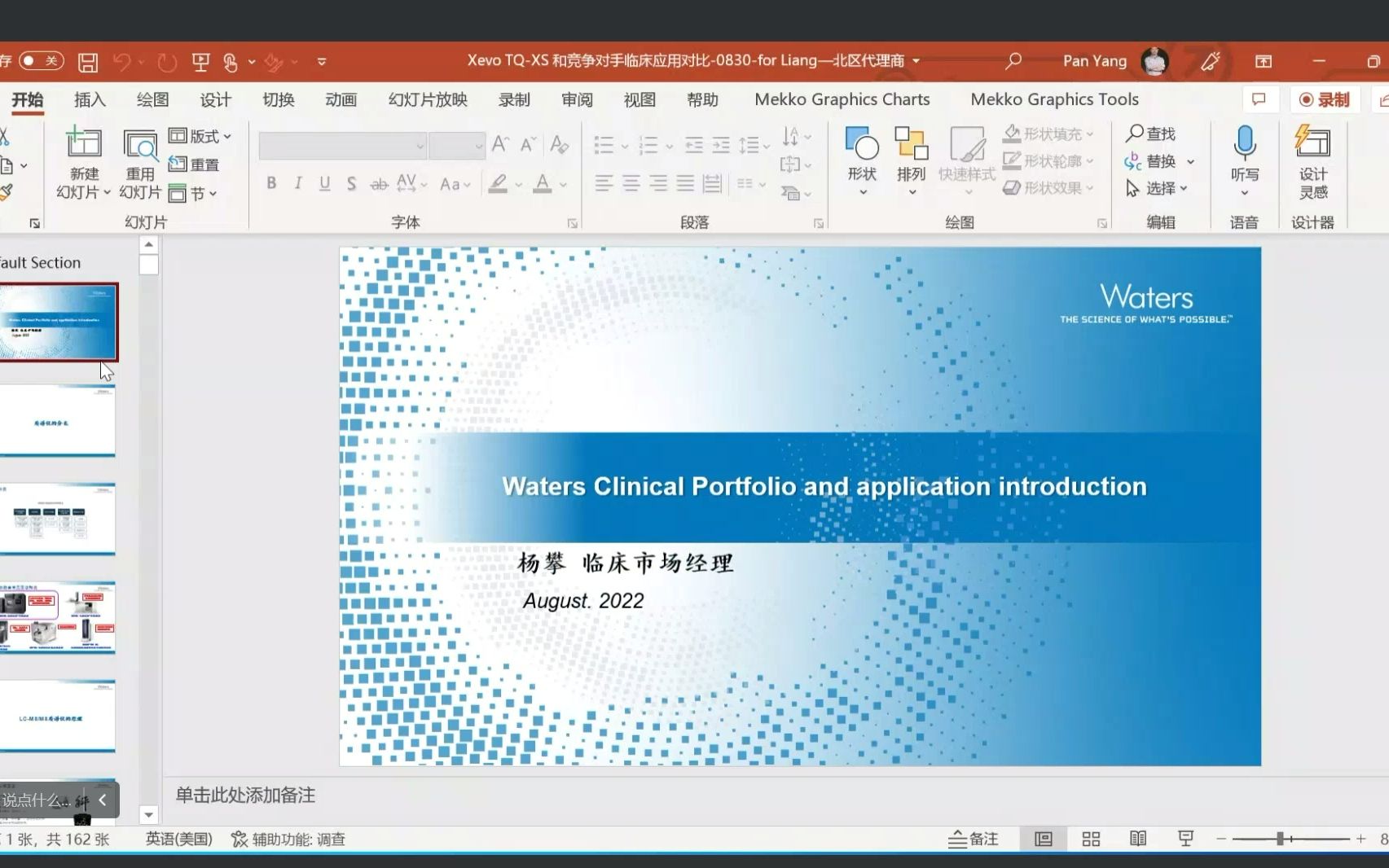Screen dimensions: 1389x868
Task: Click the notes placeholder 单击此处添加备注
Action: click(x=245, y=796)
